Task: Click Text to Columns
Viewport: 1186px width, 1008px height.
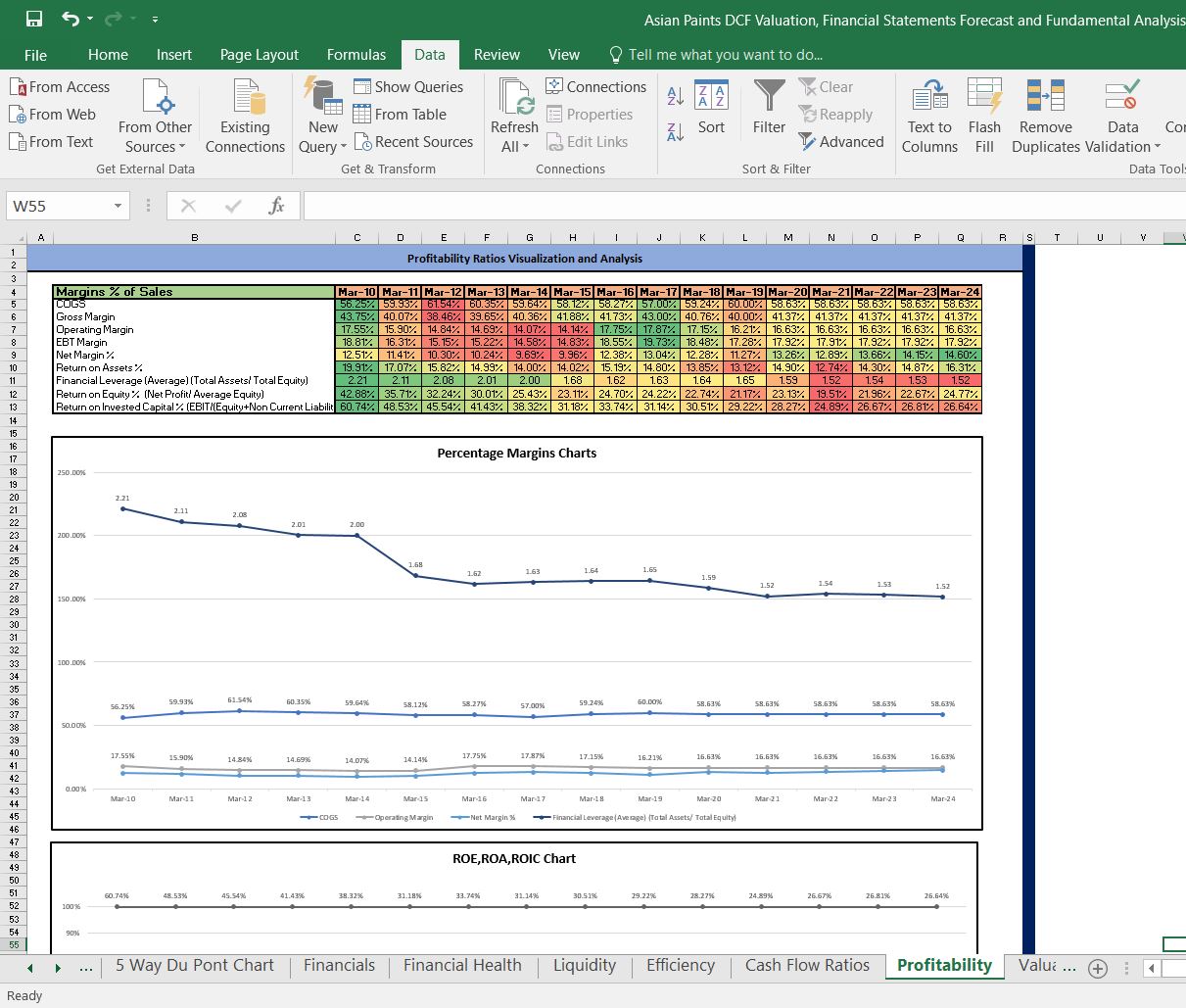Action: (929, 116)
